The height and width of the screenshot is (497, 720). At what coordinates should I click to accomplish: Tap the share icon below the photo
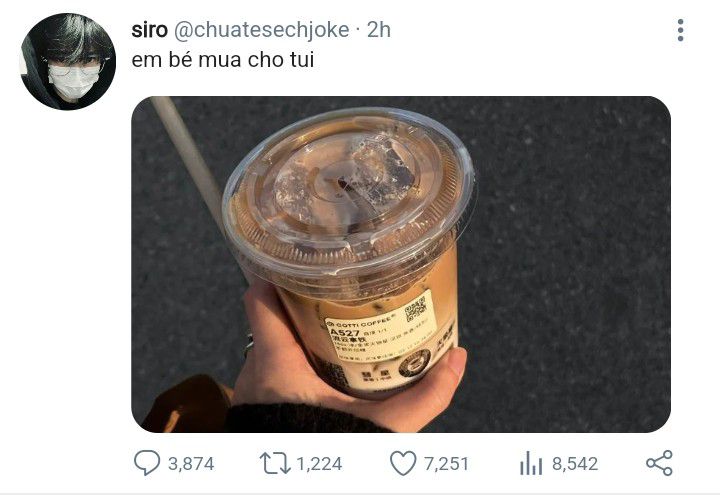tap(659, 463)
